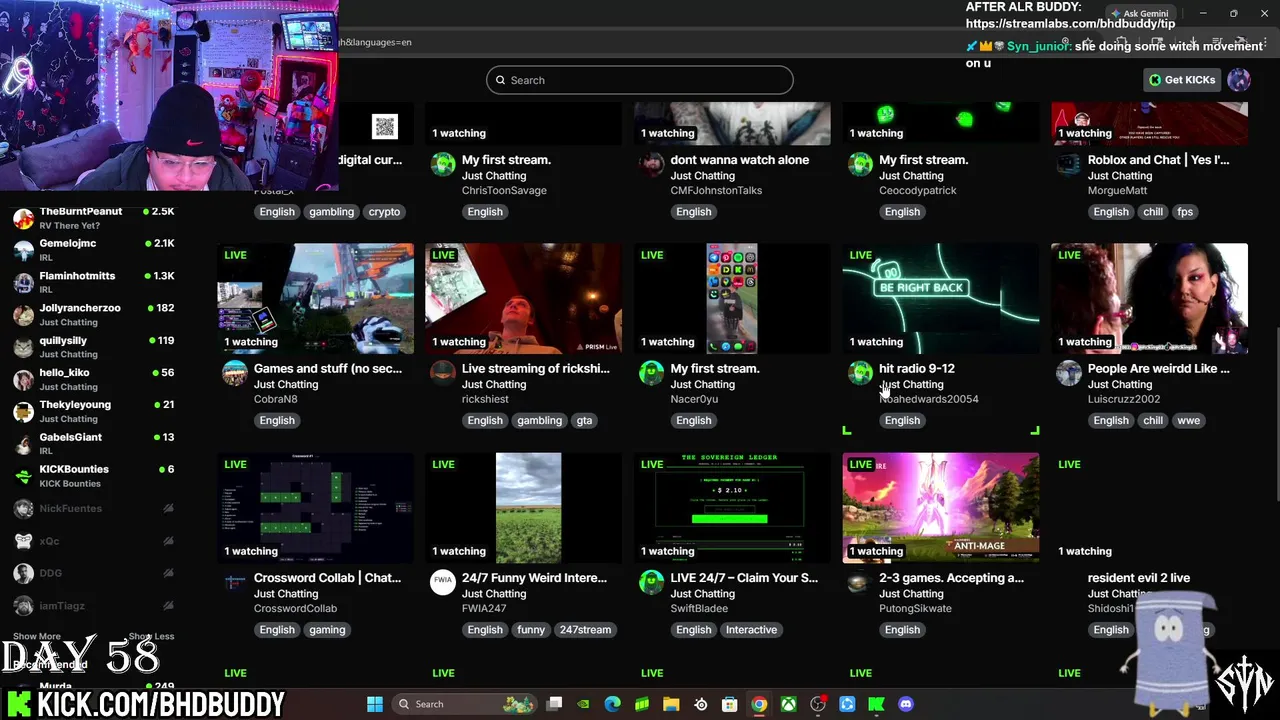The height and width of the screenshot is (720, 1280).
Task: Open the BE RIGHT BACK stream thumbnail
Action: click(940, 298)
